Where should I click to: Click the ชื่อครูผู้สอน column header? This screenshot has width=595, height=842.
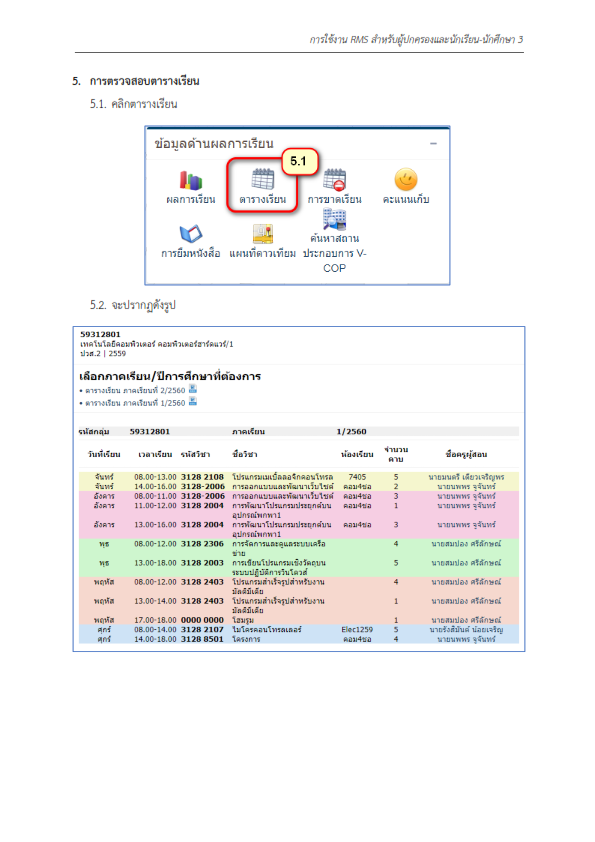point(466,454)
